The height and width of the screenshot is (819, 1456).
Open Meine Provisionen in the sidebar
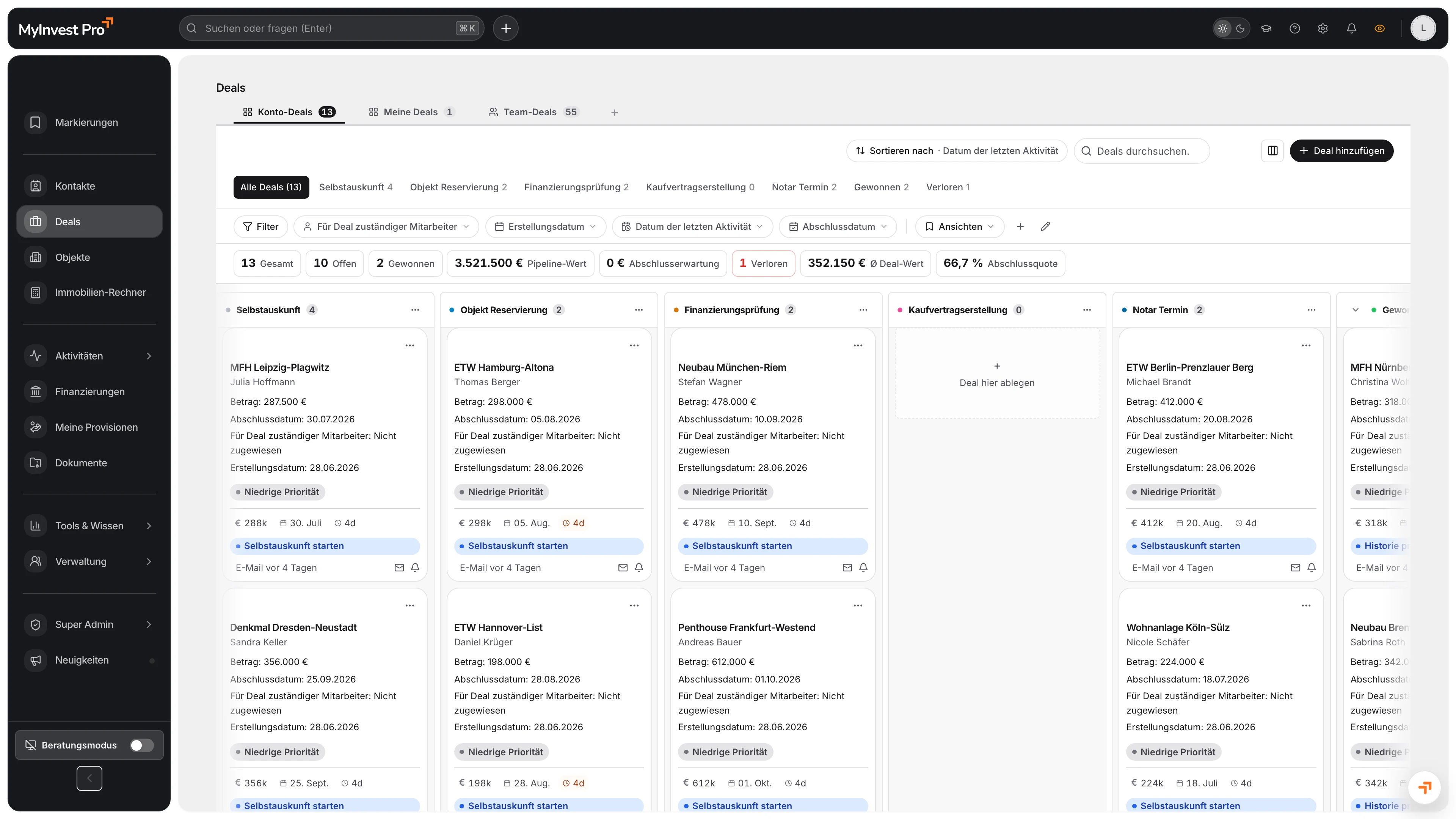89,427
